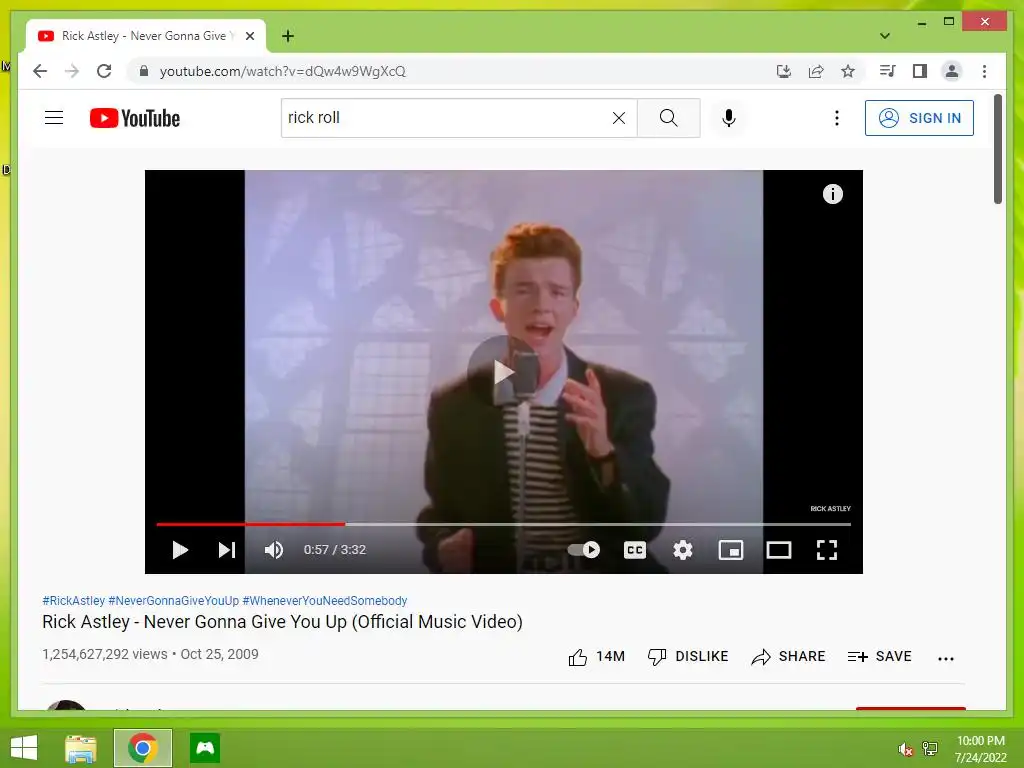Click the 1,254,627,292 views text
Viewport: 1024px width, 768px height.
pyautogui.click(x=104, y=654)
